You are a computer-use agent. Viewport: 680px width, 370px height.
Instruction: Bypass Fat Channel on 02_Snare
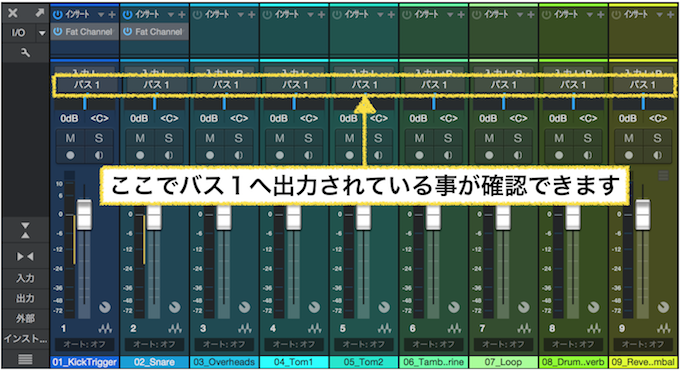coord(128,32)
